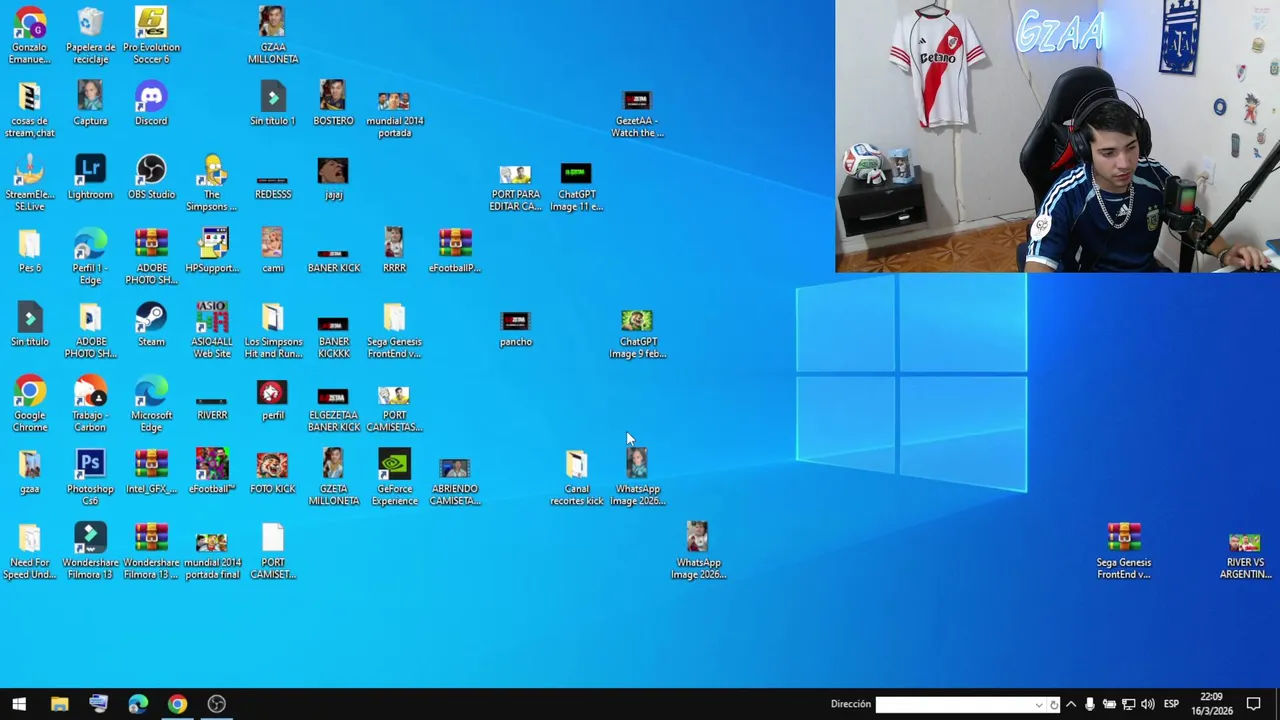Switch to OBS Studio on the taskbar
This screenshot has height=720, width=1280.
point(216,704)
